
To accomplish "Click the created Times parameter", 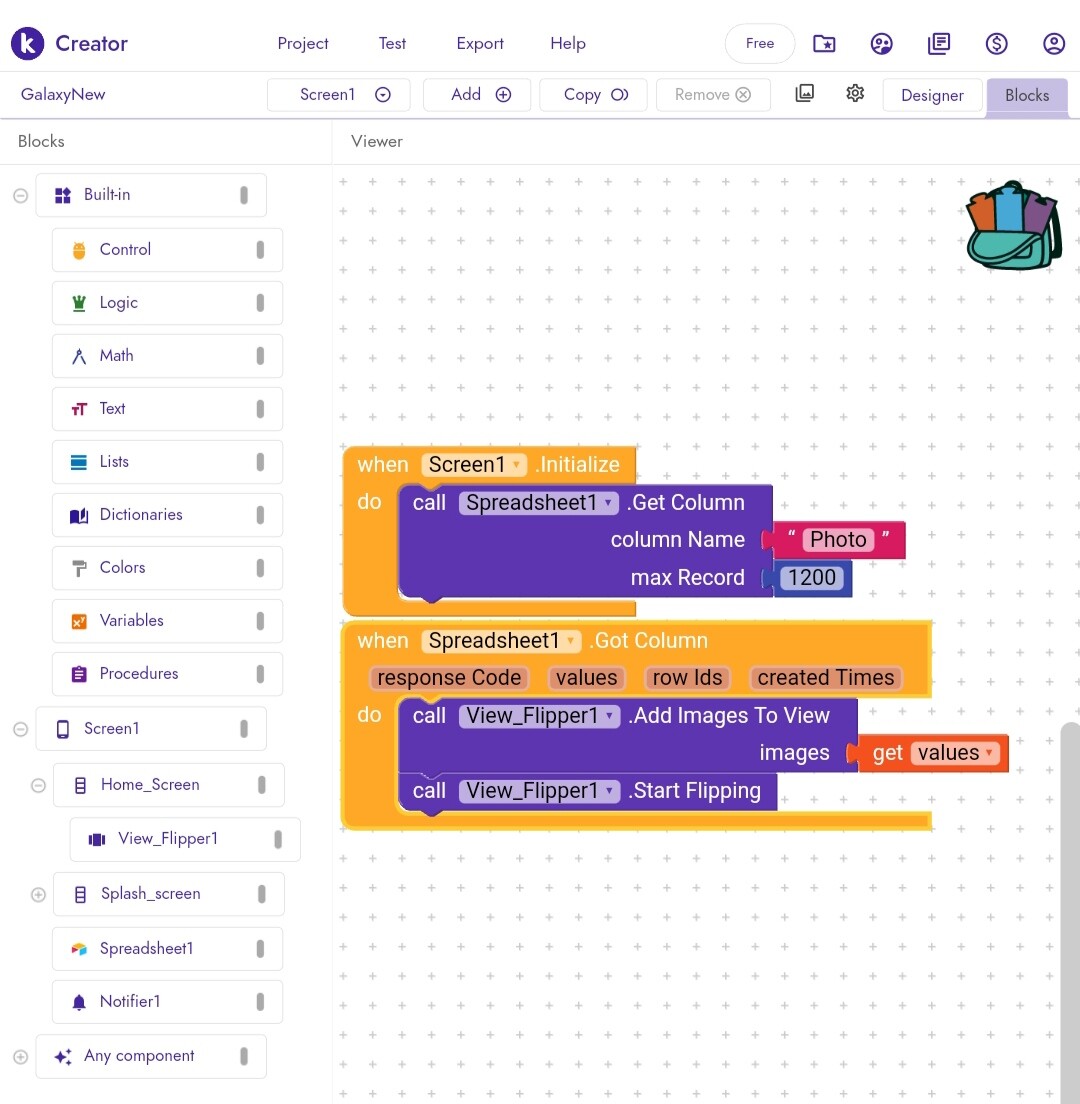I will (x=826, y=678).
